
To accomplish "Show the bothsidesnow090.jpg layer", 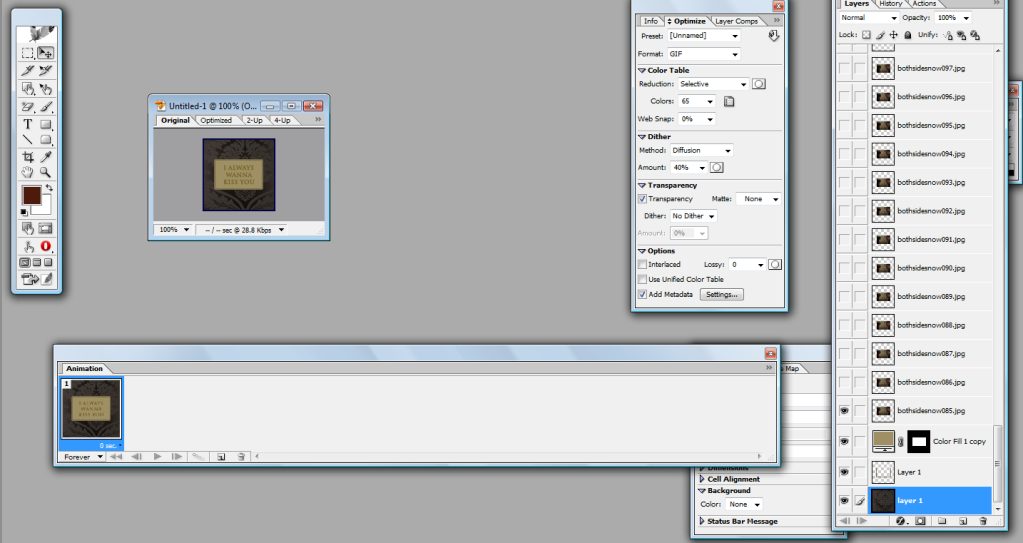I will click(x=844, y=268).
